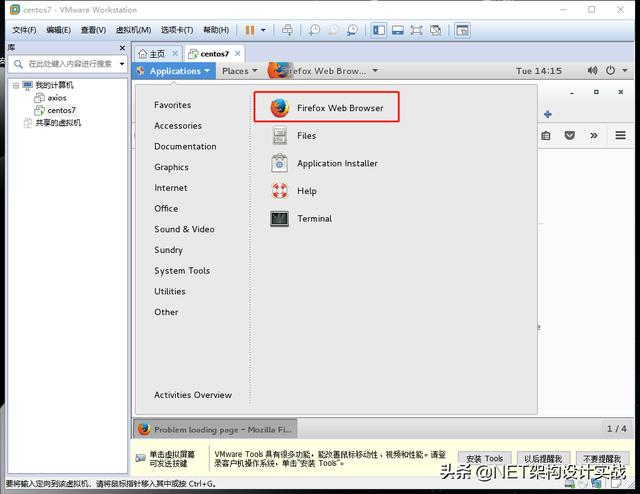Select the Sound & Video category
The width and height of the screenshot is (640, 494).
[184, 229]
